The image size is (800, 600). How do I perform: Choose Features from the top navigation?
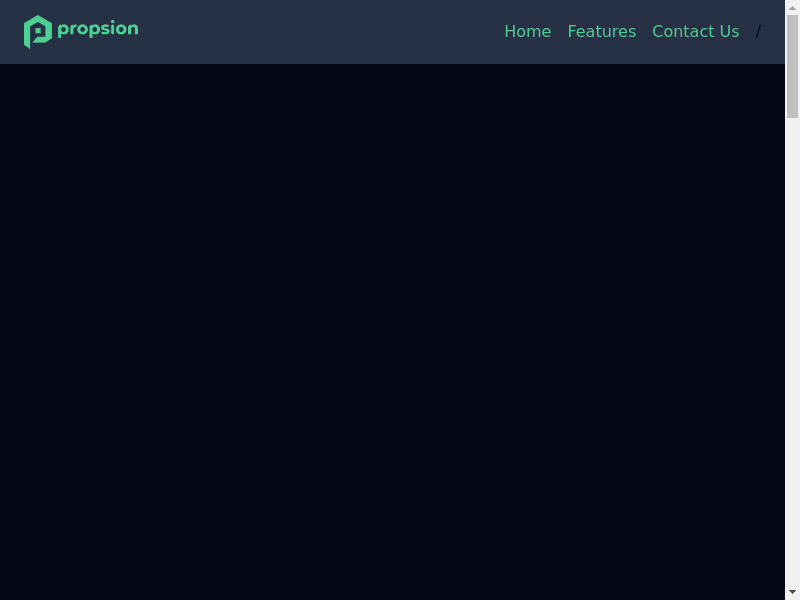[x=601, y=32]
